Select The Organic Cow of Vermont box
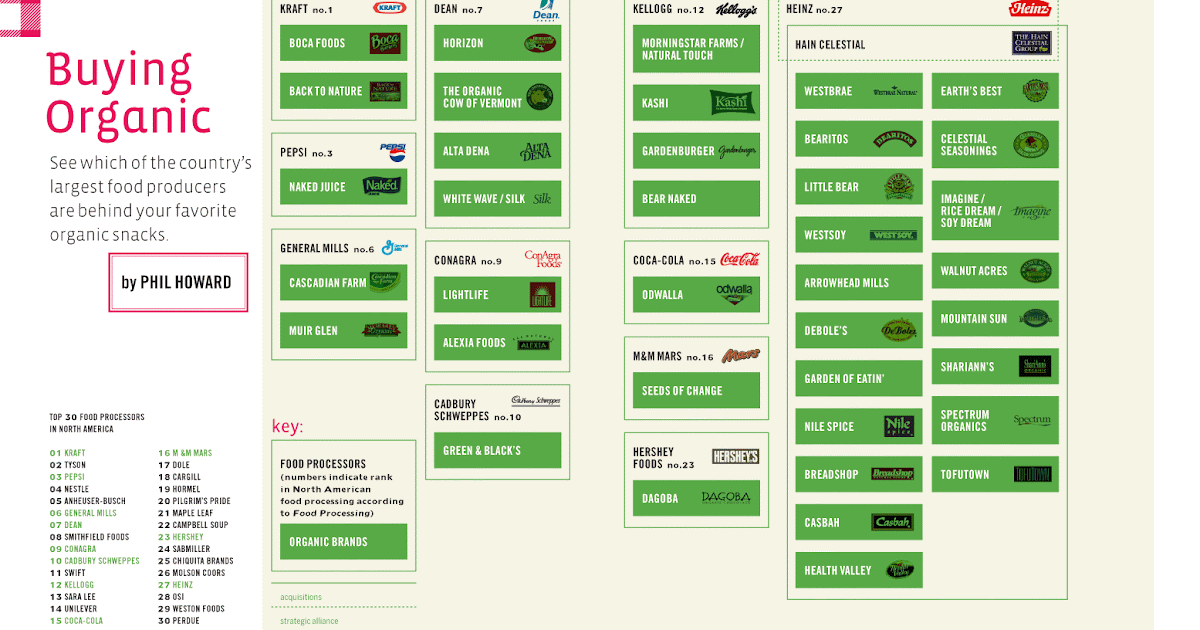This screenshot has height=630, width=1200. [497, 97]
